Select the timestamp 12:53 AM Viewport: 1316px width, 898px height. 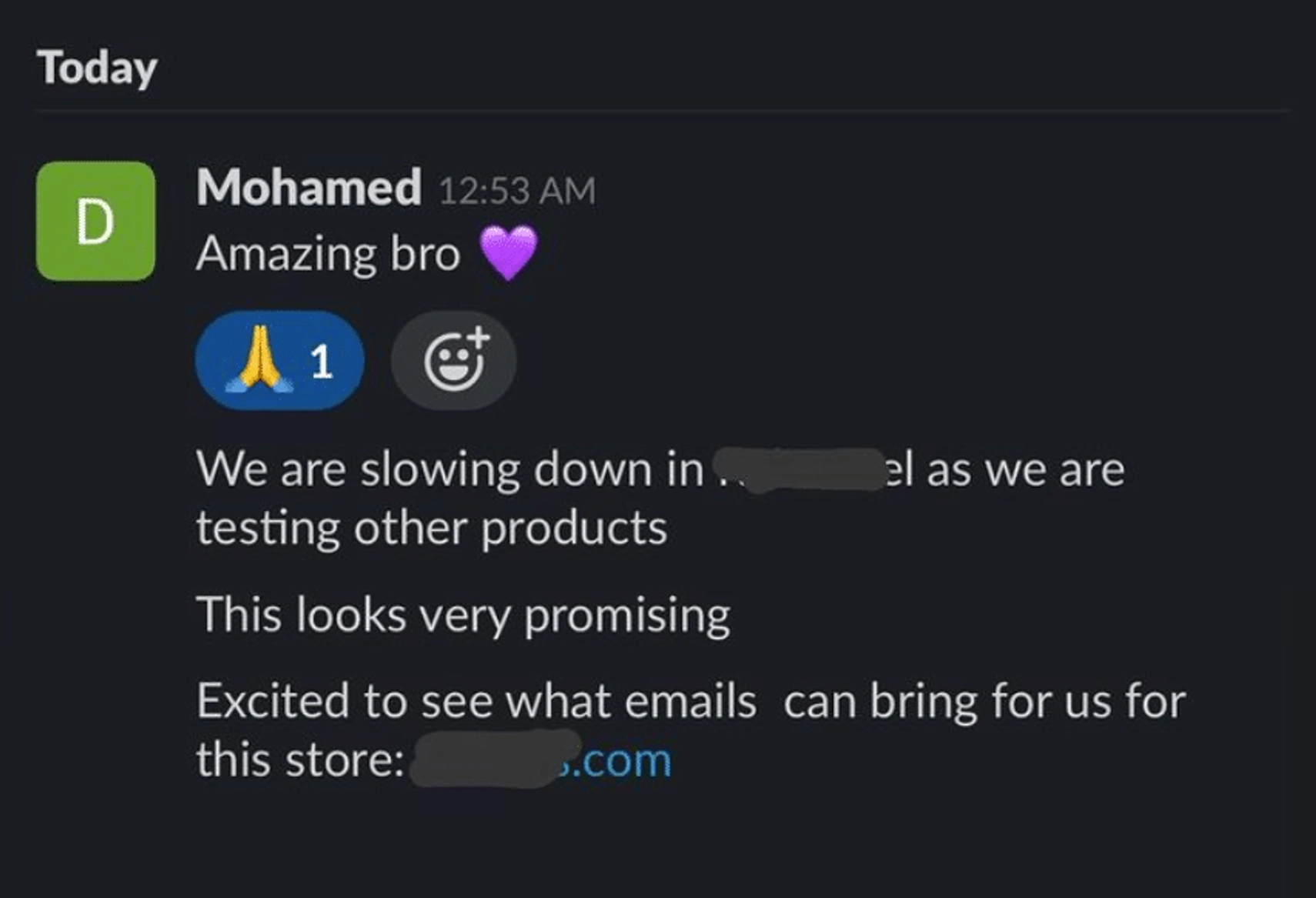click(x=517, y=188)
